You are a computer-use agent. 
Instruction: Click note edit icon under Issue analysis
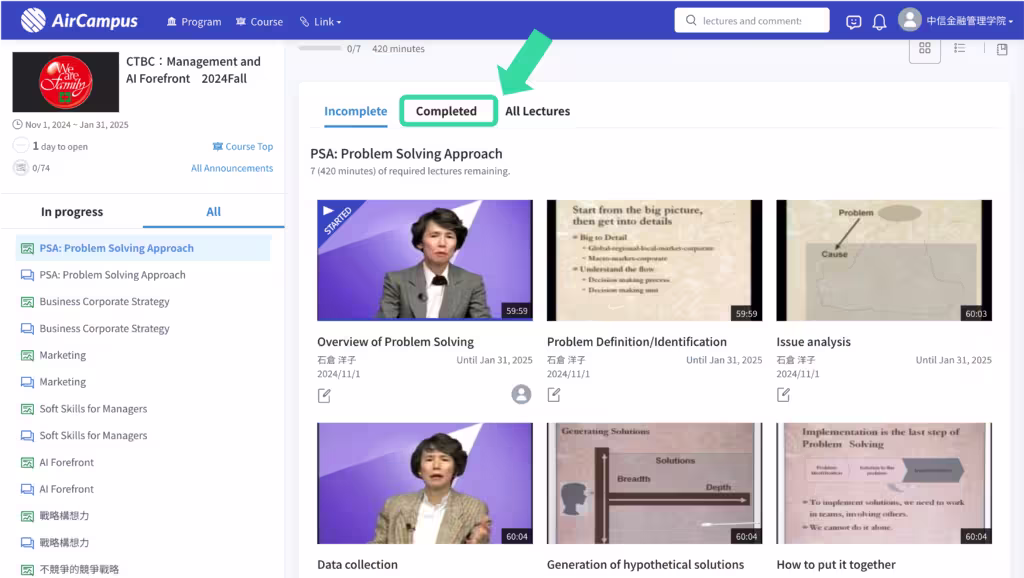pyautogui.click(x=783, y=394)
